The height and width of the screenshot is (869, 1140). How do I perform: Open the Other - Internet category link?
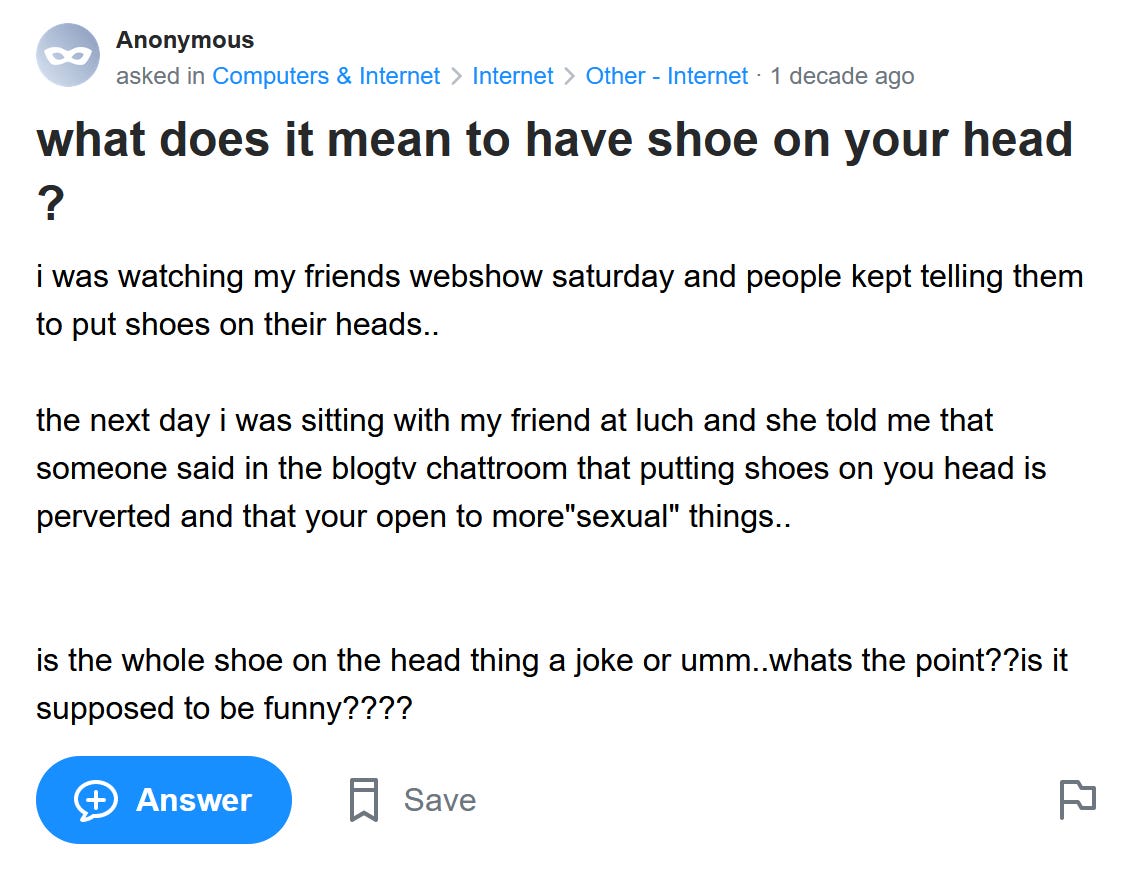point(666,76)
